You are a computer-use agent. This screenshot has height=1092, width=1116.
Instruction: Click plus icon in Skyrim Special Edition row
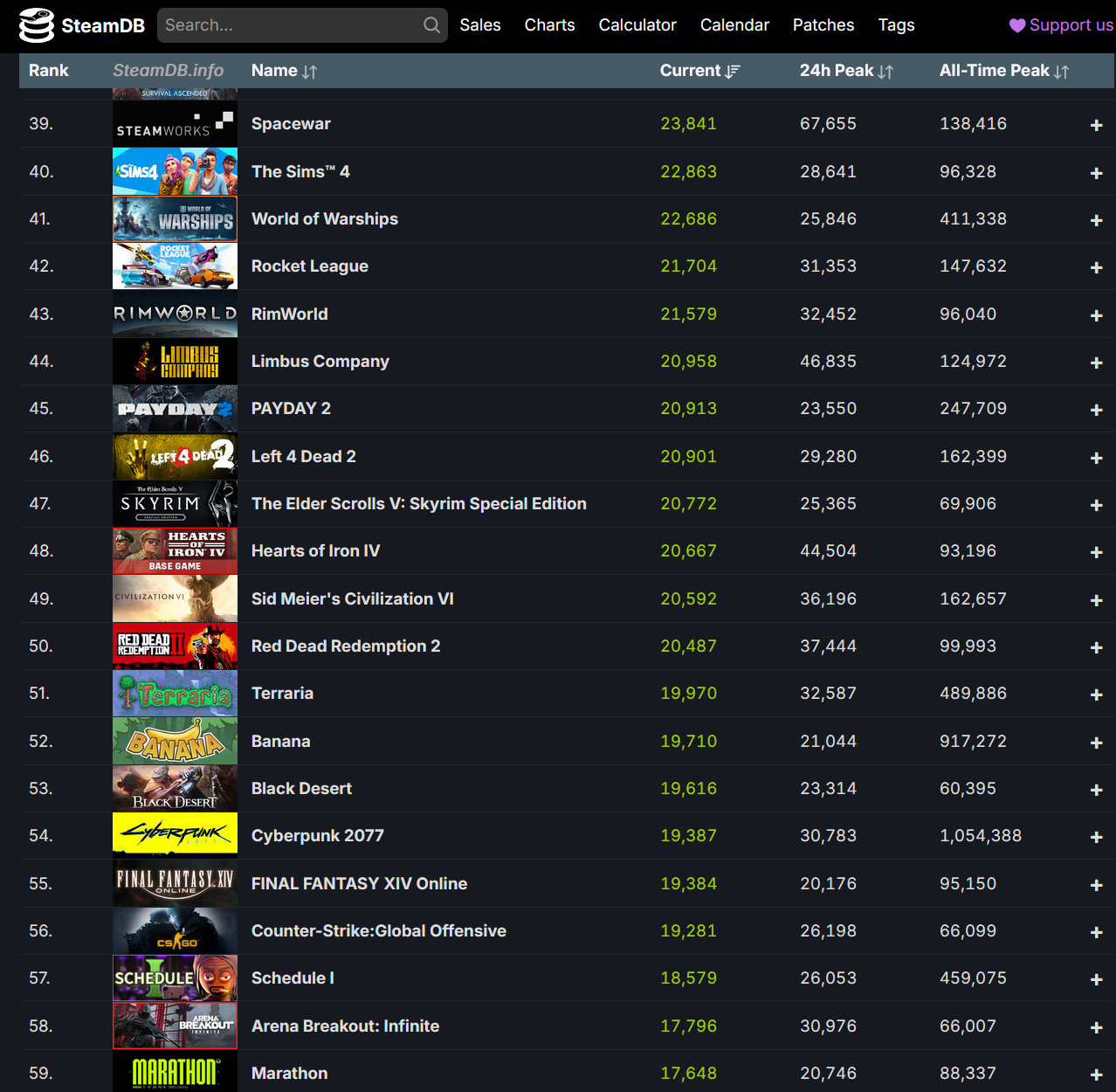pyautogui.click(x=1097, y=505)
